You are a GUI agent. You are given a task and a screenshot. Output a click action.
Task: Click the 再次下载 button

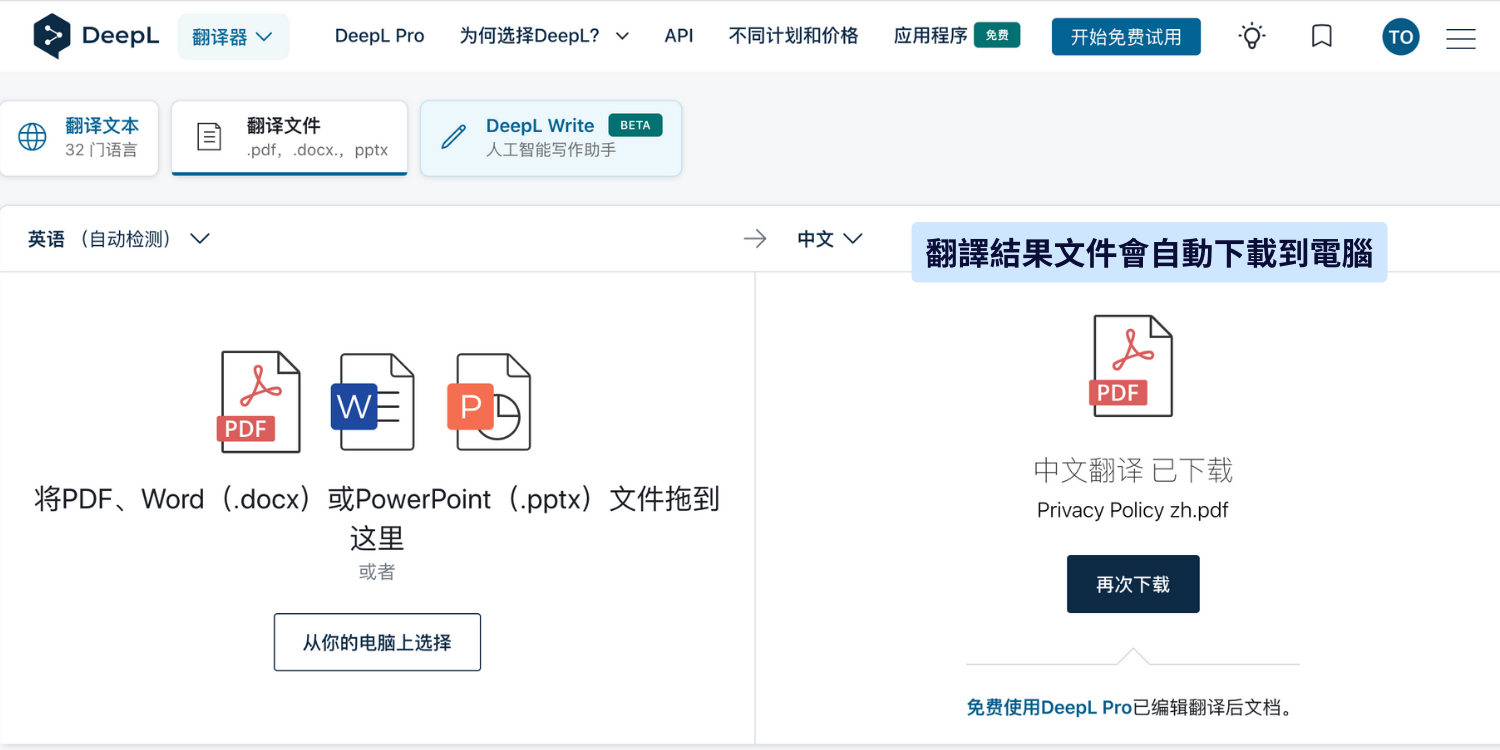pos(1133,584)
